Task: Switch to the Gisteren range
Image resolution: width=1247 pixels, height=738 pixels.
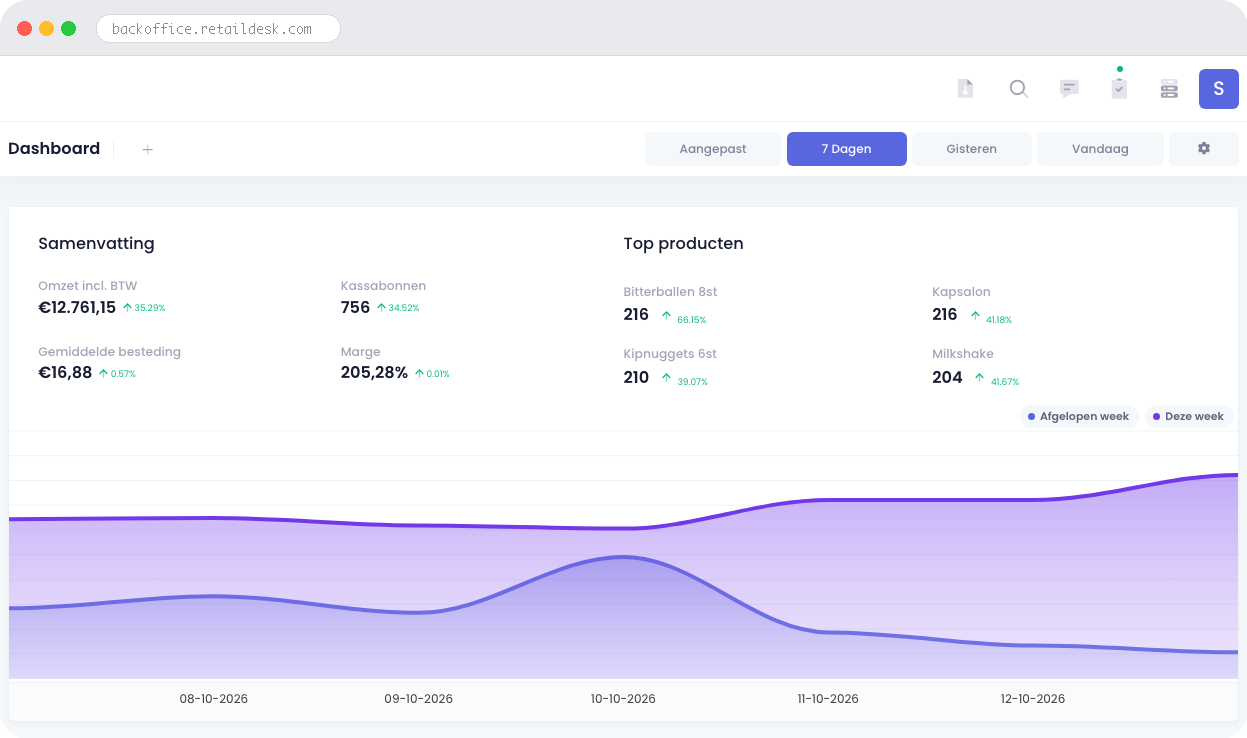Action: 971,149
